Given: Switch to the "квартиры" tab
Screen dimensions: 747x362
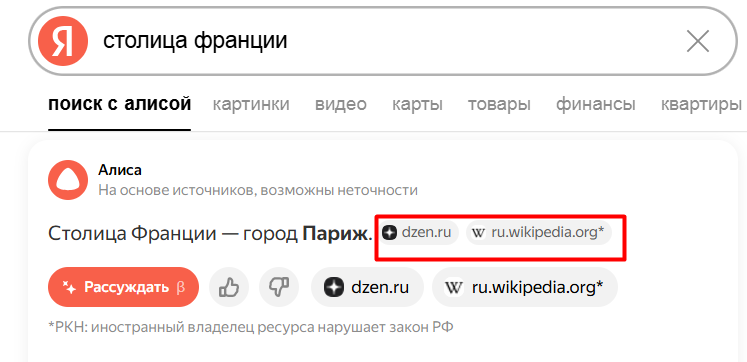Looking at the screenshot, I should click(x=701, y=104).
